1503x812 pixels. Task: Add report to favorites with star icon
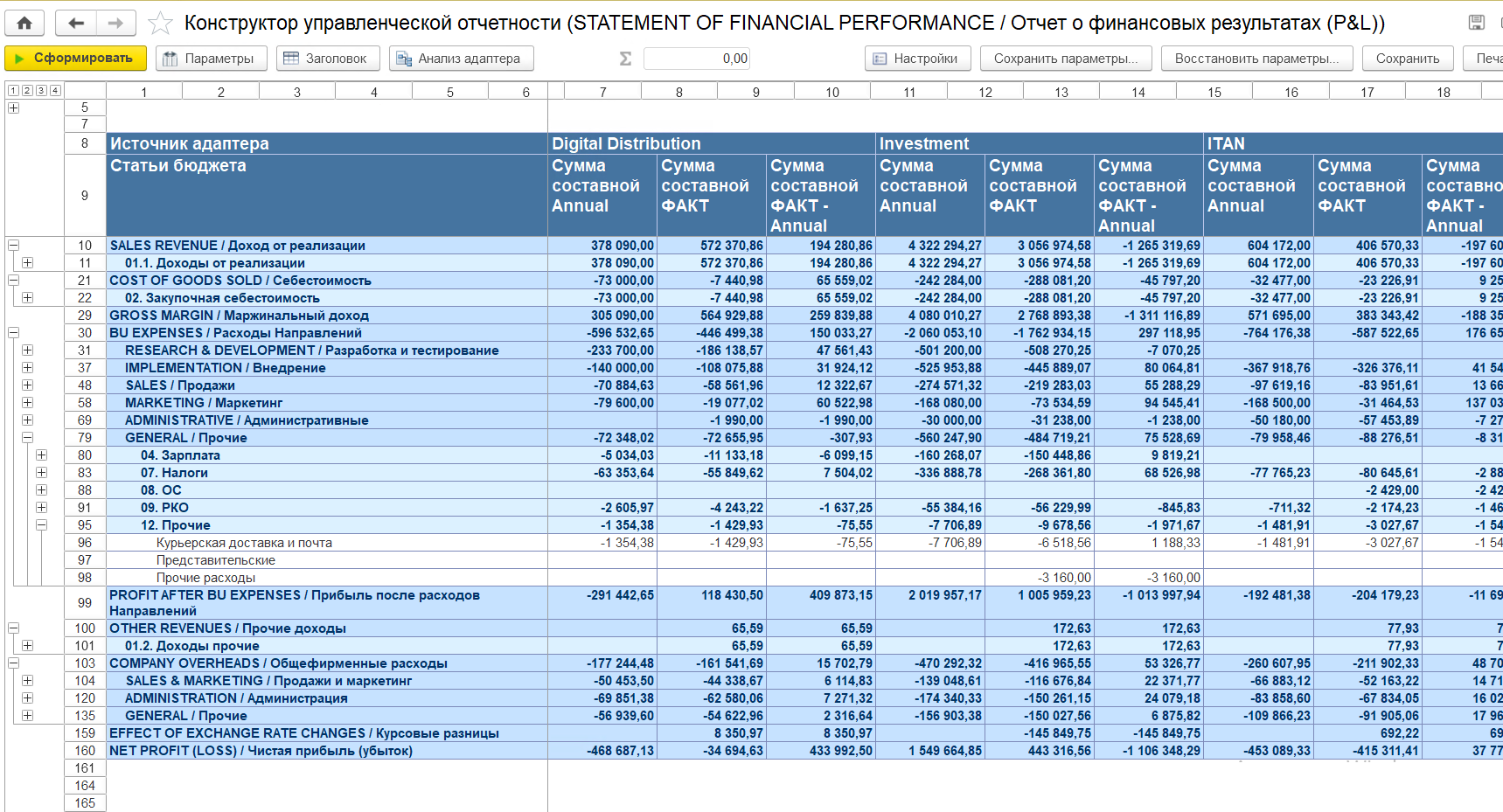pos(160,24)
